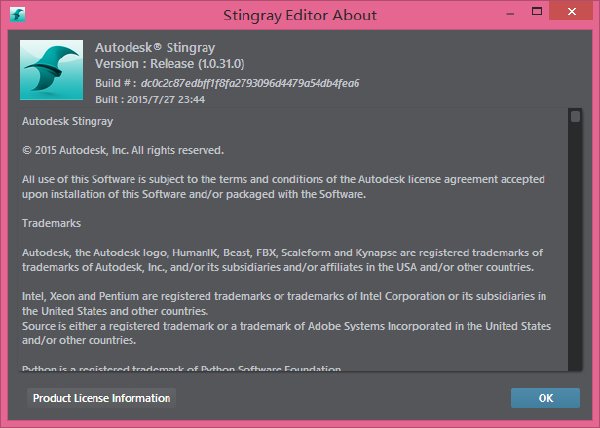Click the line starting 'Intel, Xeon and Pentium'
The height and width of the screenshot is (428, 600).
coord(284,296)
